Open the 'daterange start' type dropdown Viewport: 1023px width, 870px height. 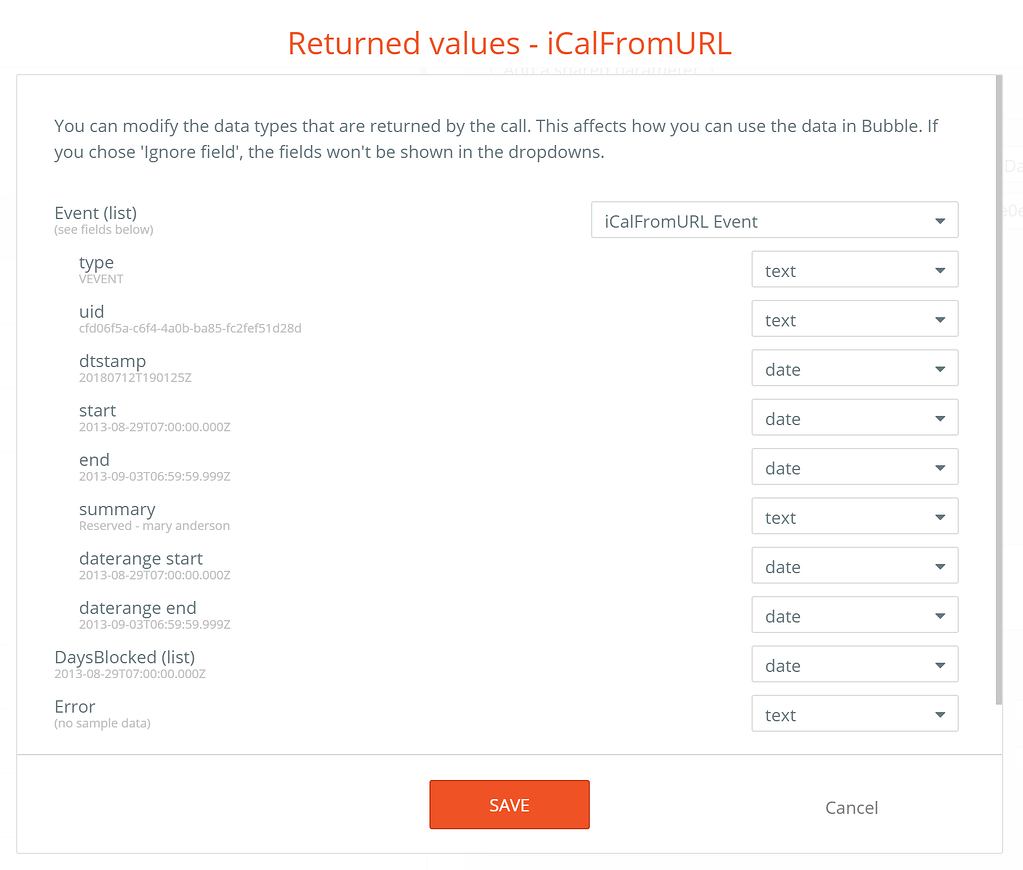click(854, 566)
